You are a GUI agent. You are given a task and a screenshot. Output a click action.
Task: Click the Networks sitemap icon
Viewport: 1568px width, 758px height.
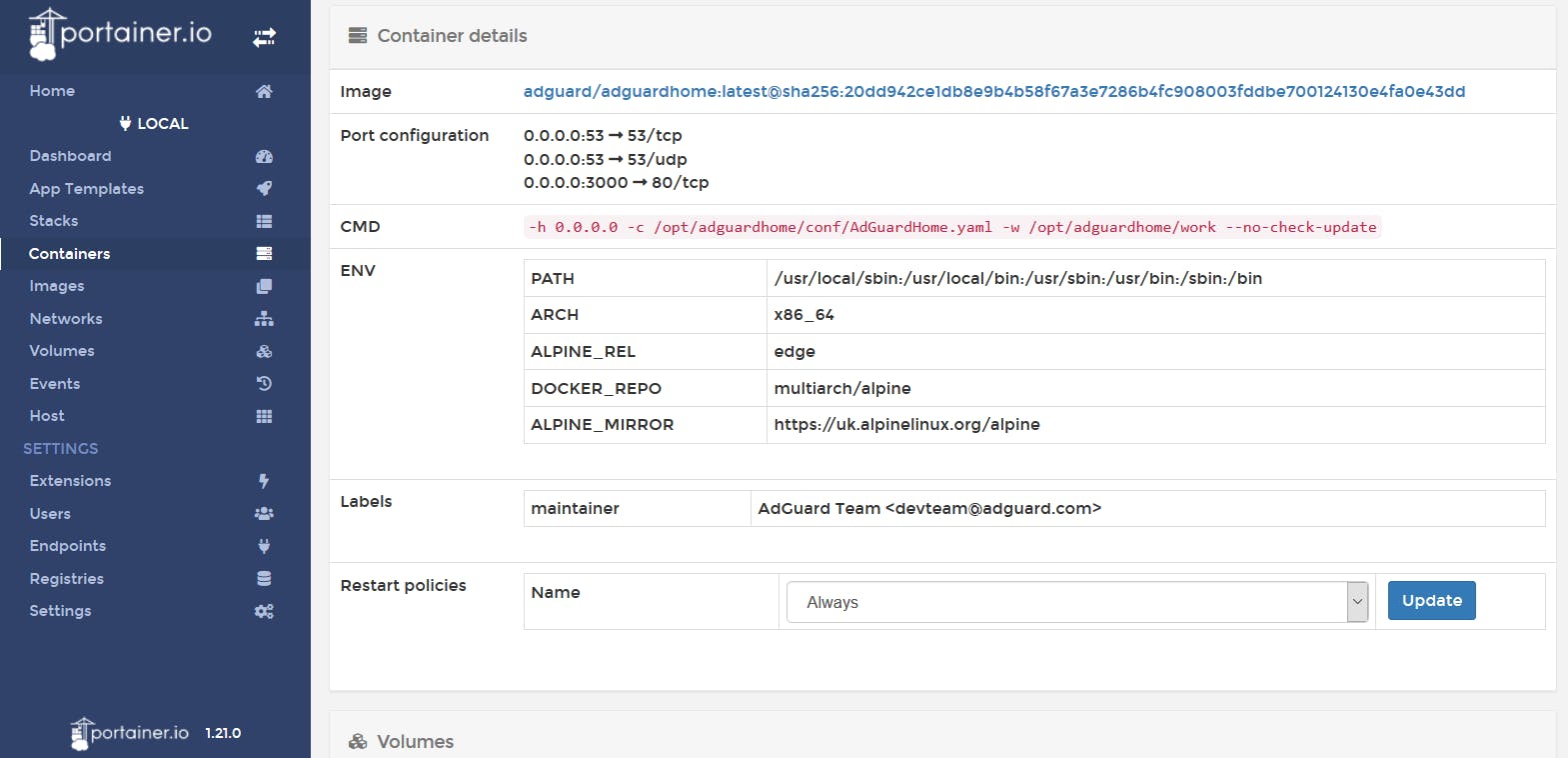point(264,319)
